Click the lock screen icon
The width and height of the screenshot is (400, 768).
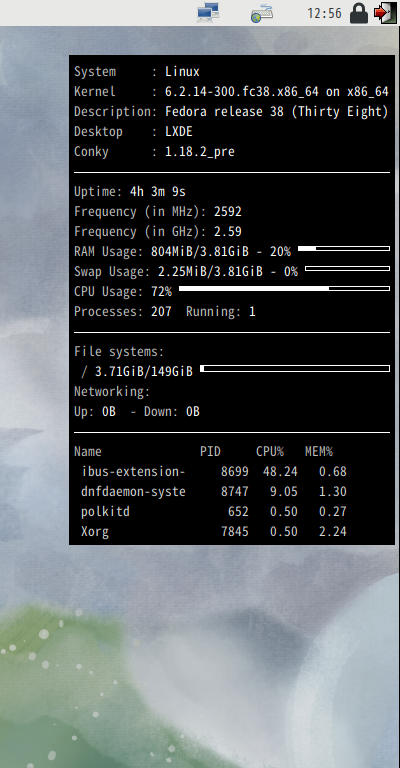358,13
